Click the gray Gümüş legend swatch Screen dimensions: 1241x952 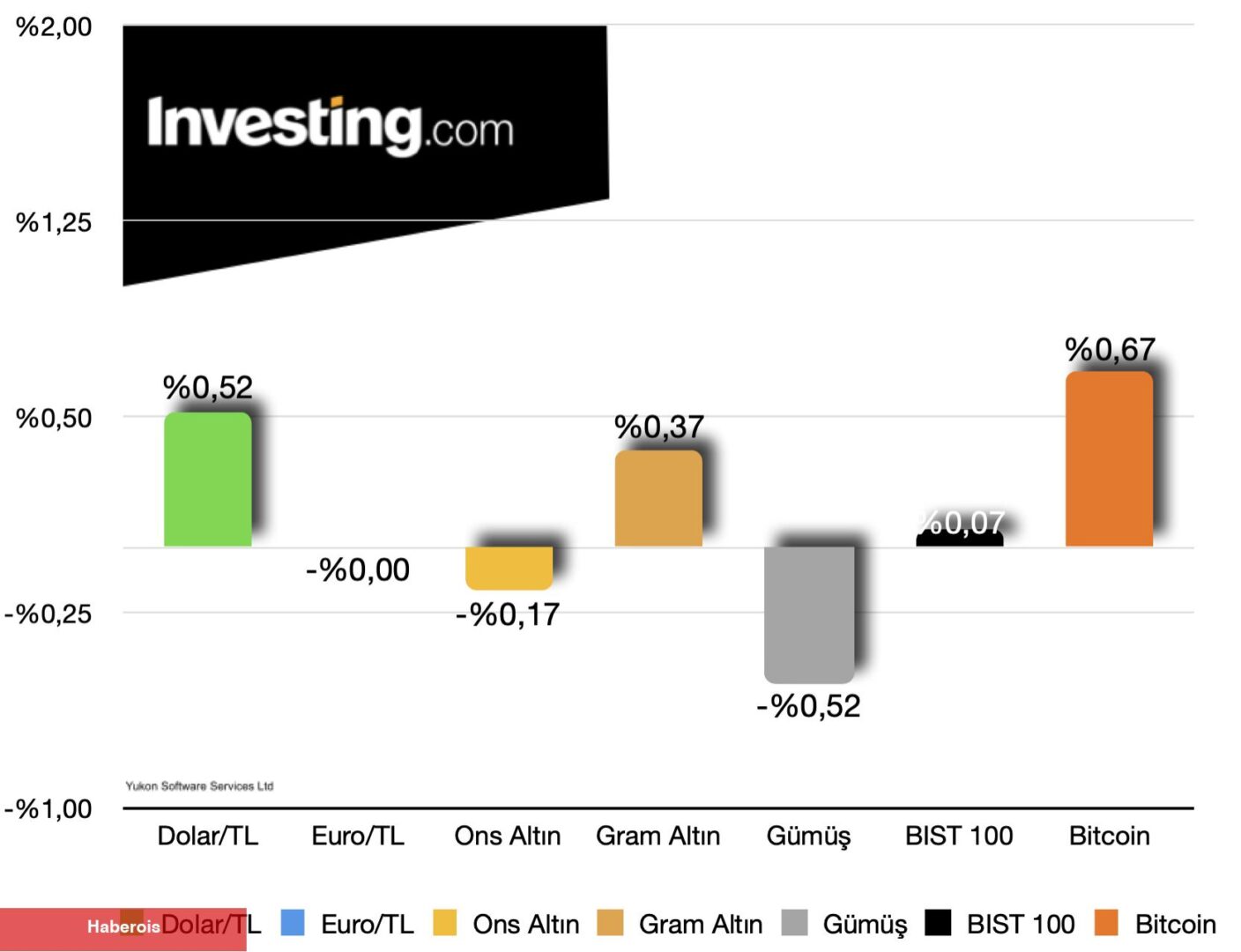pyautogui.click(x=794, y=923)
